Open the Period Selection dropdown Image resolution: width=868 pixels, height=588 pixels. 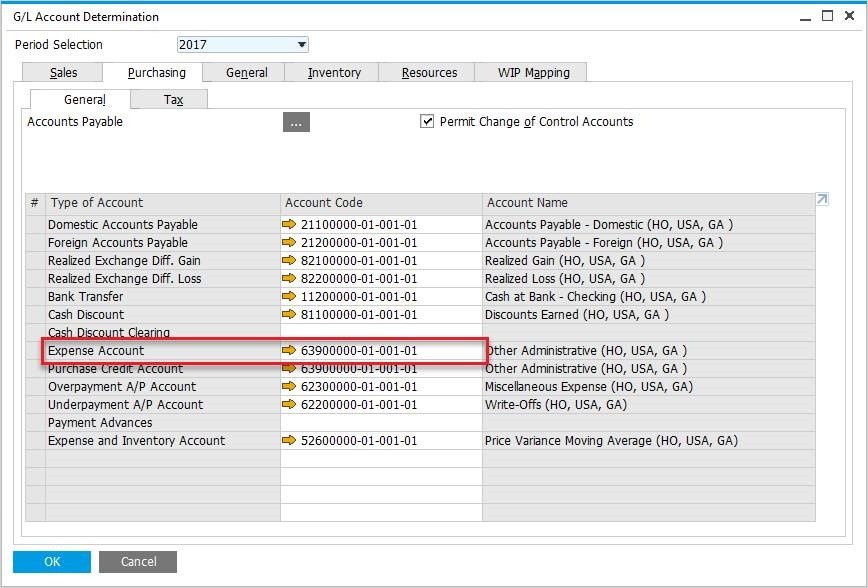pos(302,45)
